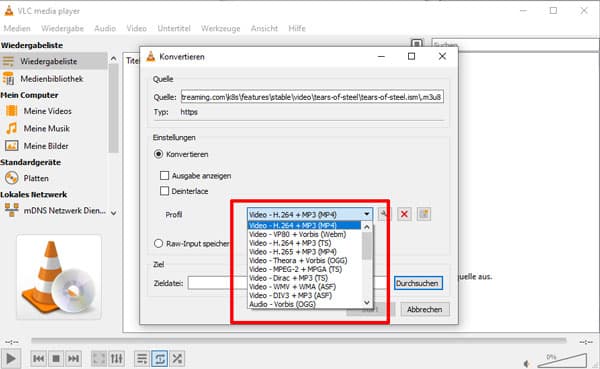Click the play button in controls
Viewport: 600px width, 369px height.
pos(10,359)
